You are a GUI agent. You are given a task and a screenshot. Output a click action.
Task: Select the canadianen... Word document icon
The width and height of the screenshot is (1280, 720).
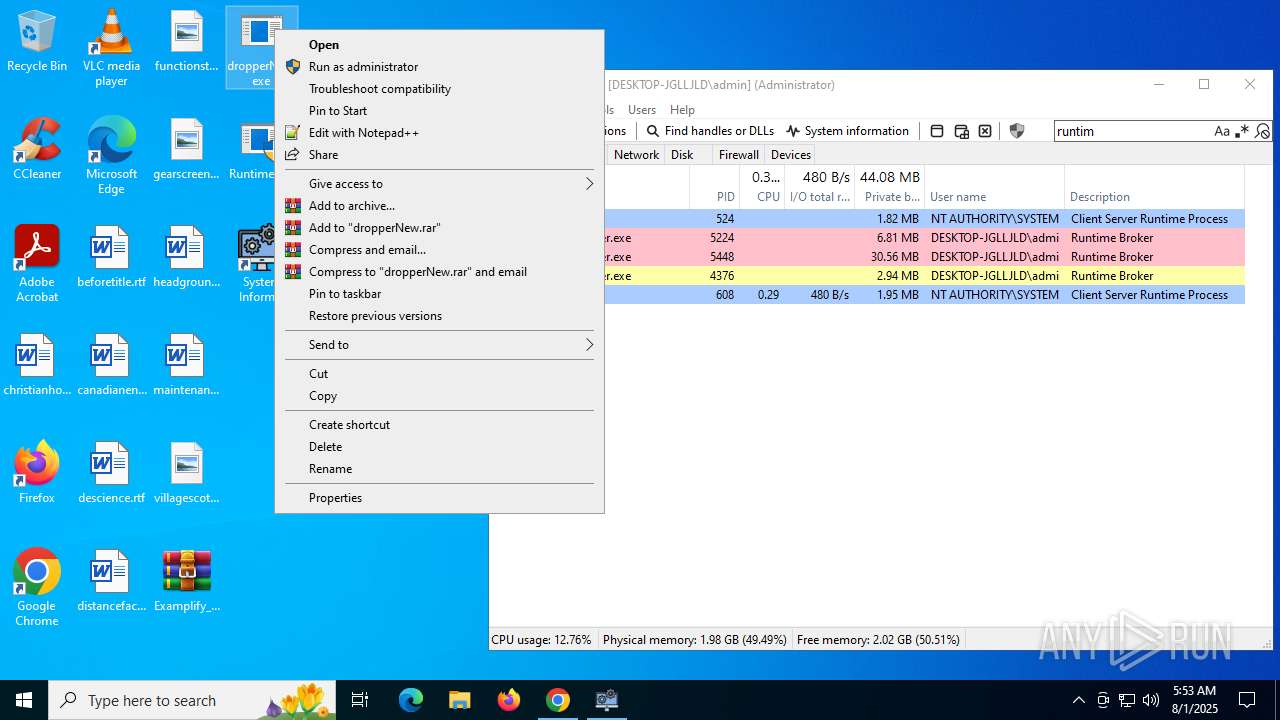tap(111, 364)
